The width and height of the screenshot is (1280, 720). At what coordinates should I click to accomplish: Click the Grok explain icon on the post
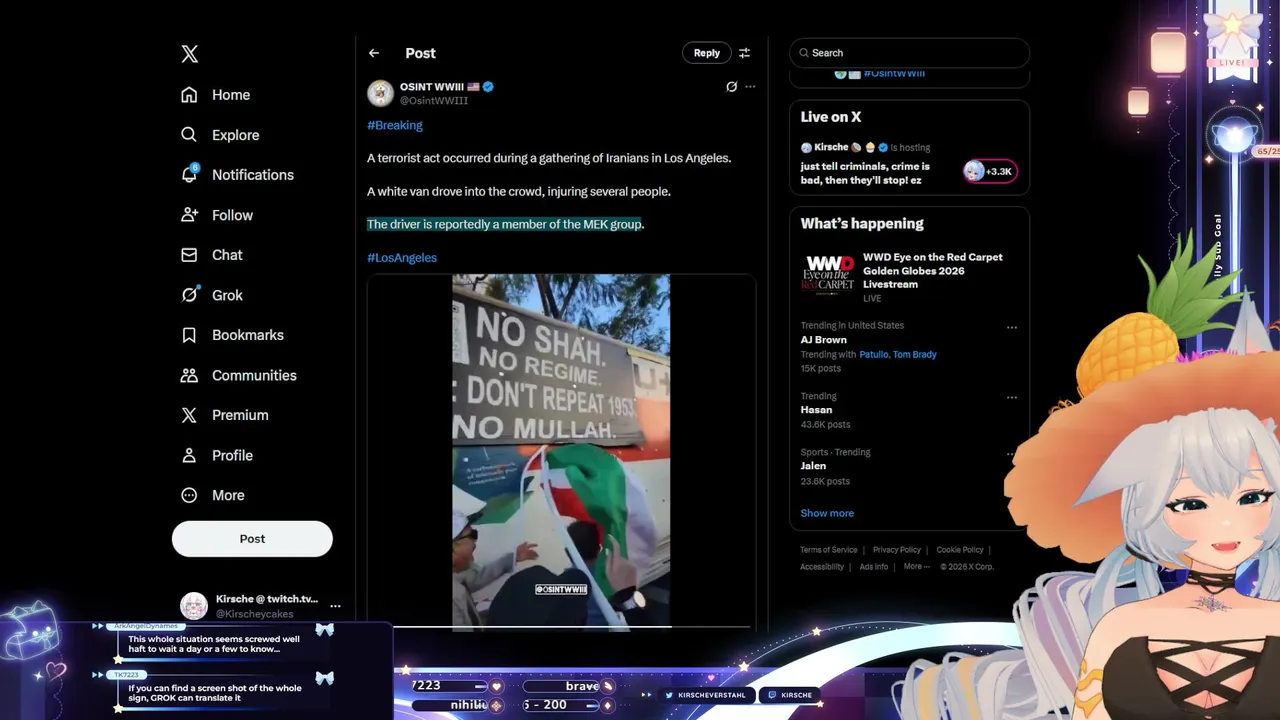pos(731,87)
